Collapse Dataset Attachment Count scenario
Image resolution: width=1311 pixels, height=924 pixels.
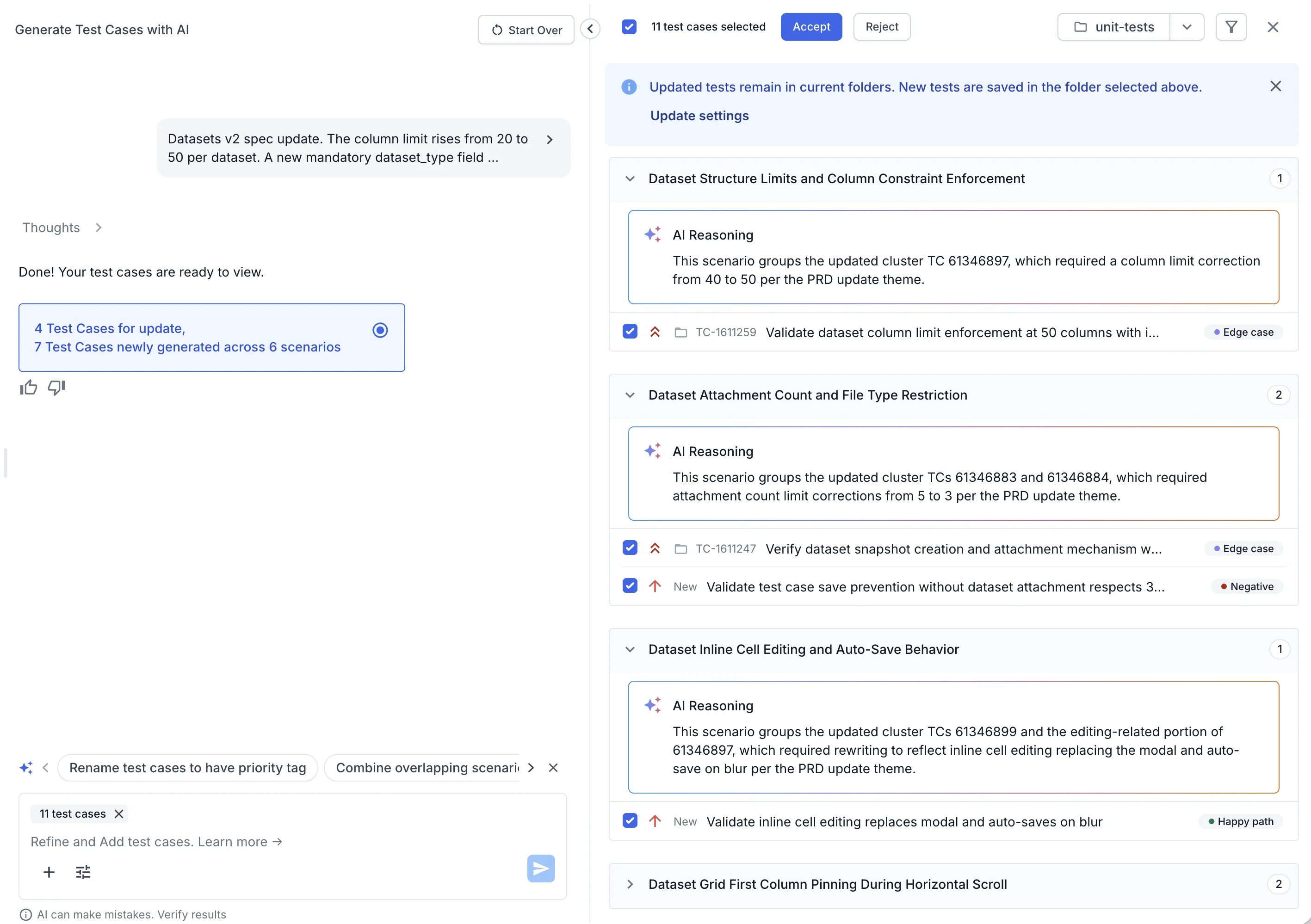click(x=630, y=395)
